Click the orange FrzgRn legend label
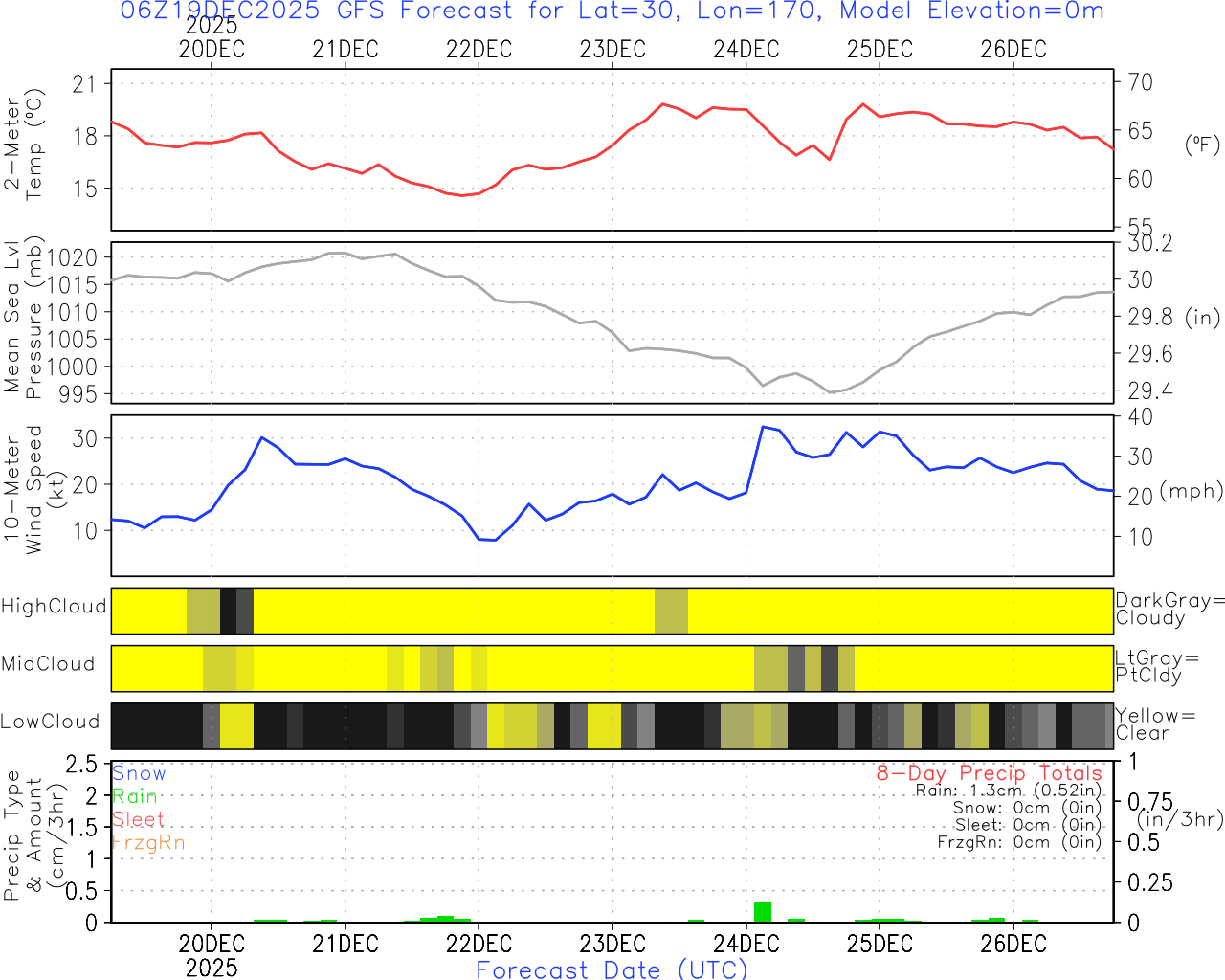 pos(147,842)
